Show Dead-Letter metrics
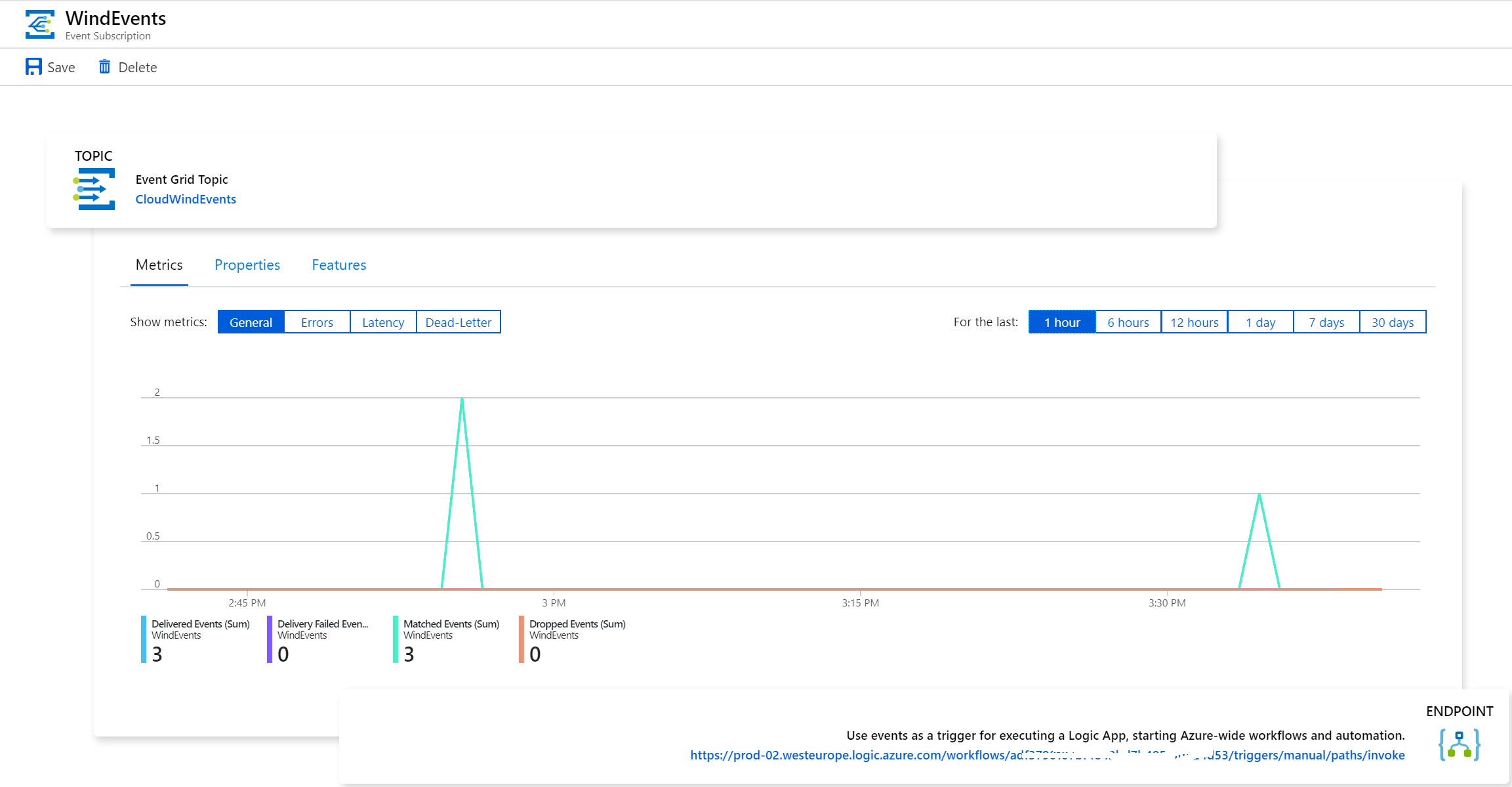 coord(458,322)
